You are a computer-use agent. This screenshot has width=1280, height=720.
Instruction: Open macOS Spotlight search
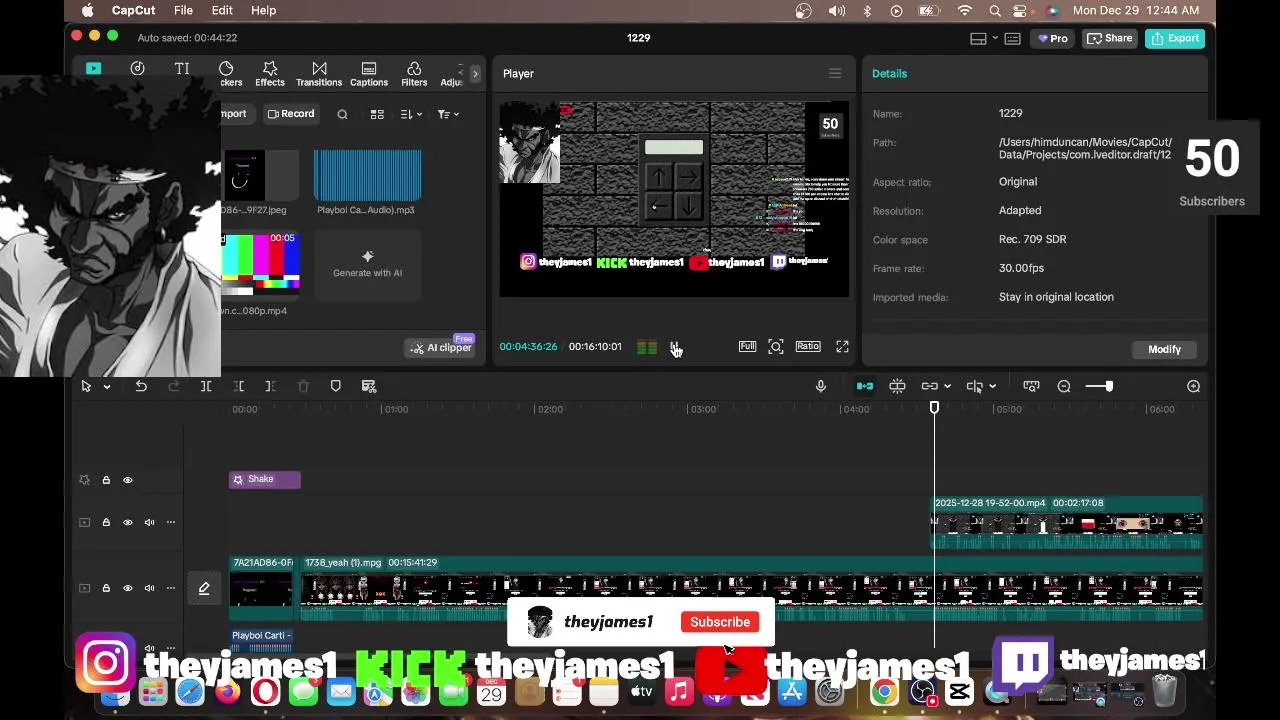pos(995,10)
